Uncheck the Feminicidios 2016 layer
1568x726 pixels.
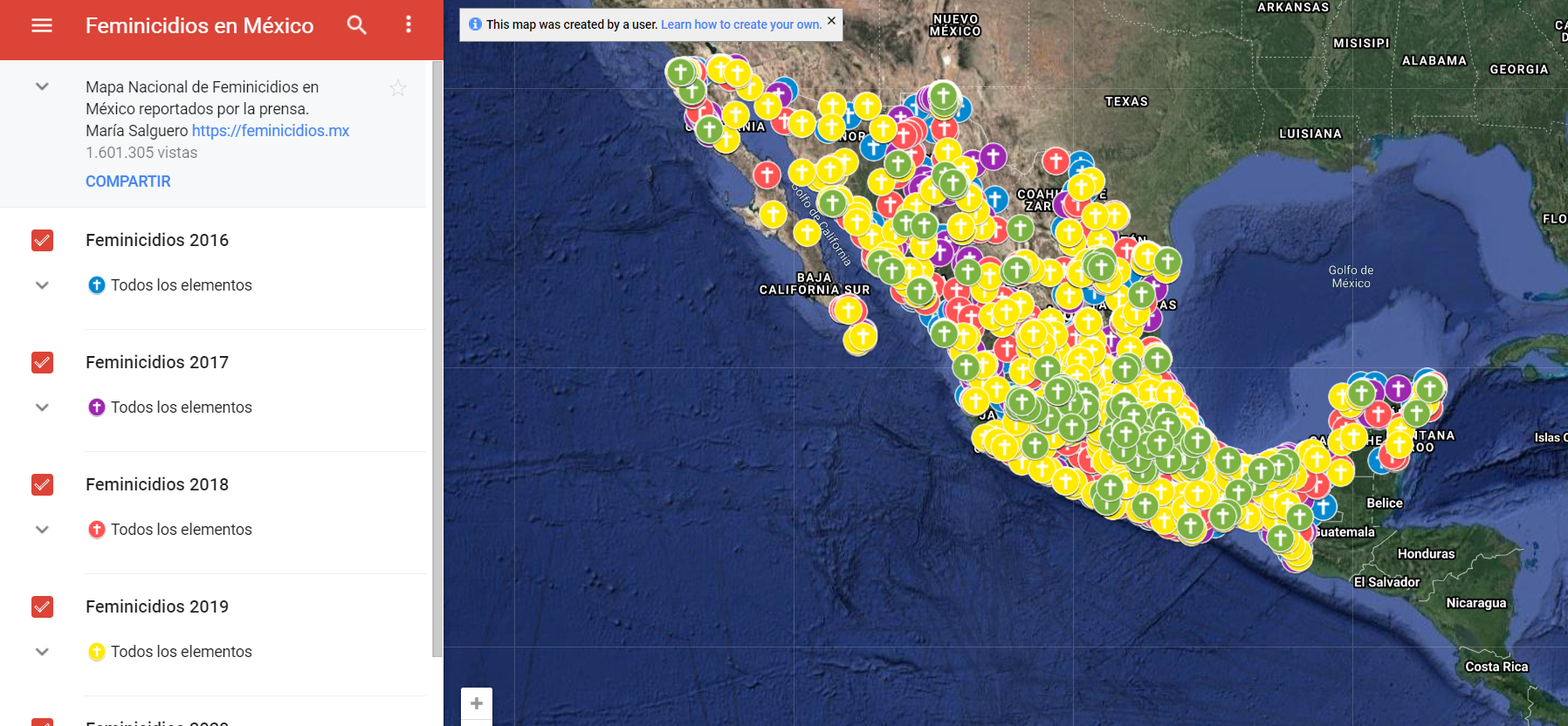coord(42,240)
